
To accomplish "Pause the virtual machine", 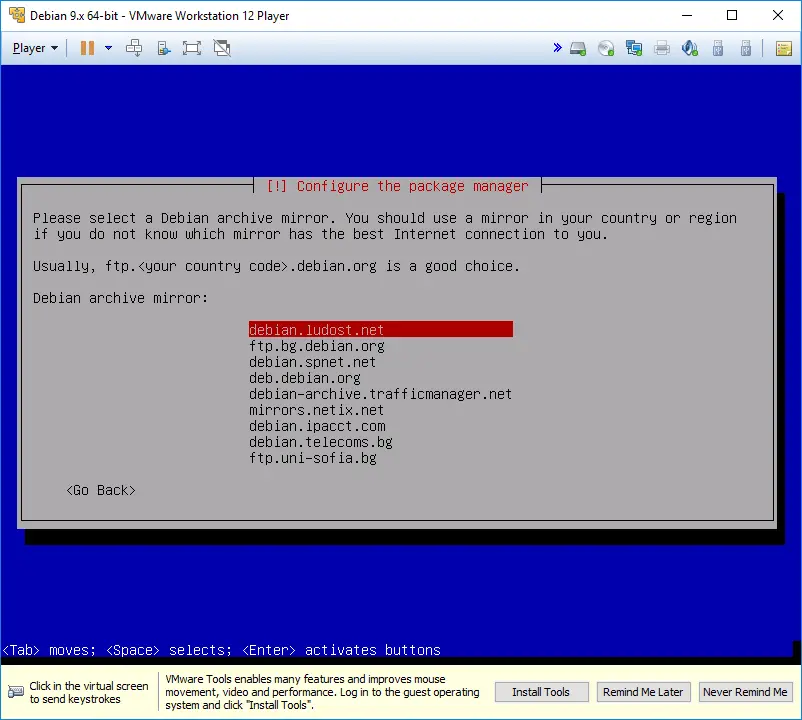I will point(87,48).
